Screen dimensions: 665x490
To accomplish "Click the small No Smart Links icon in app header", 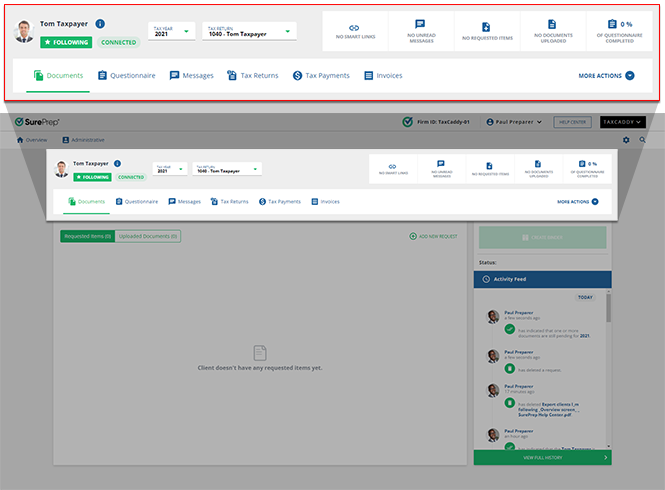I will coord(392,166).
